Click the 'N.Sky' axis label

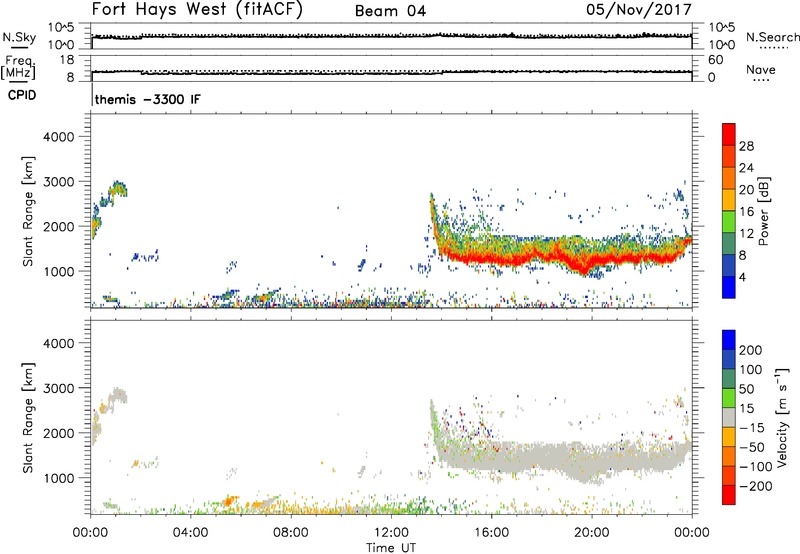(19, 37)
